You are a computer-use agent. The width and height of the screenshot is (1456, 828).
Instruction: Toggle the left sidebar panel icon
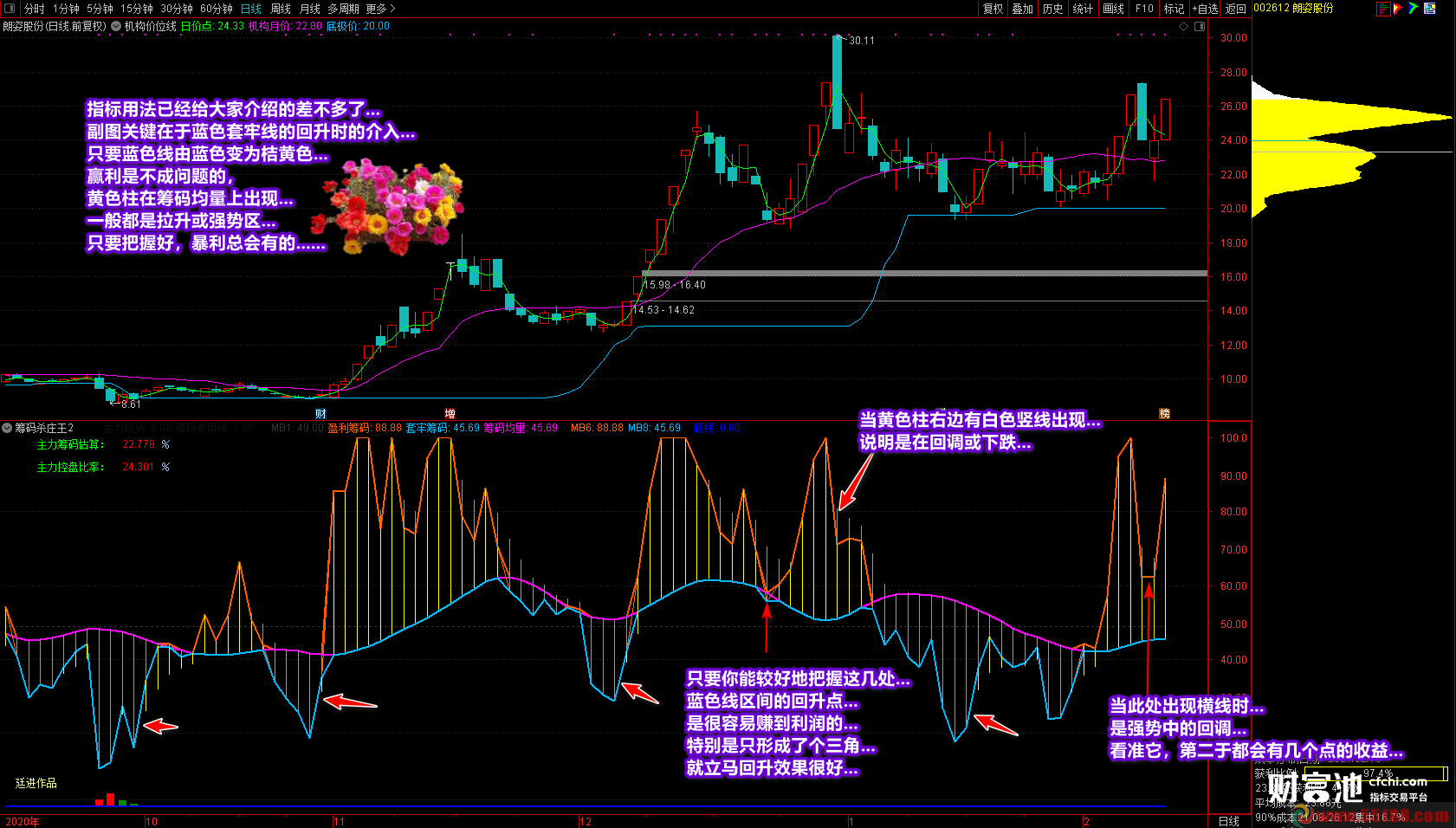click(x=10, y=8)
